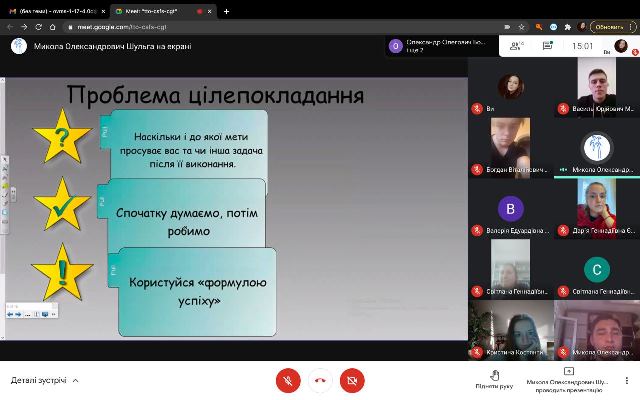This screenshot has height=400, width=640.
Task: Click muted mic icon on Вл tile
Action: (x=477, y=109)
